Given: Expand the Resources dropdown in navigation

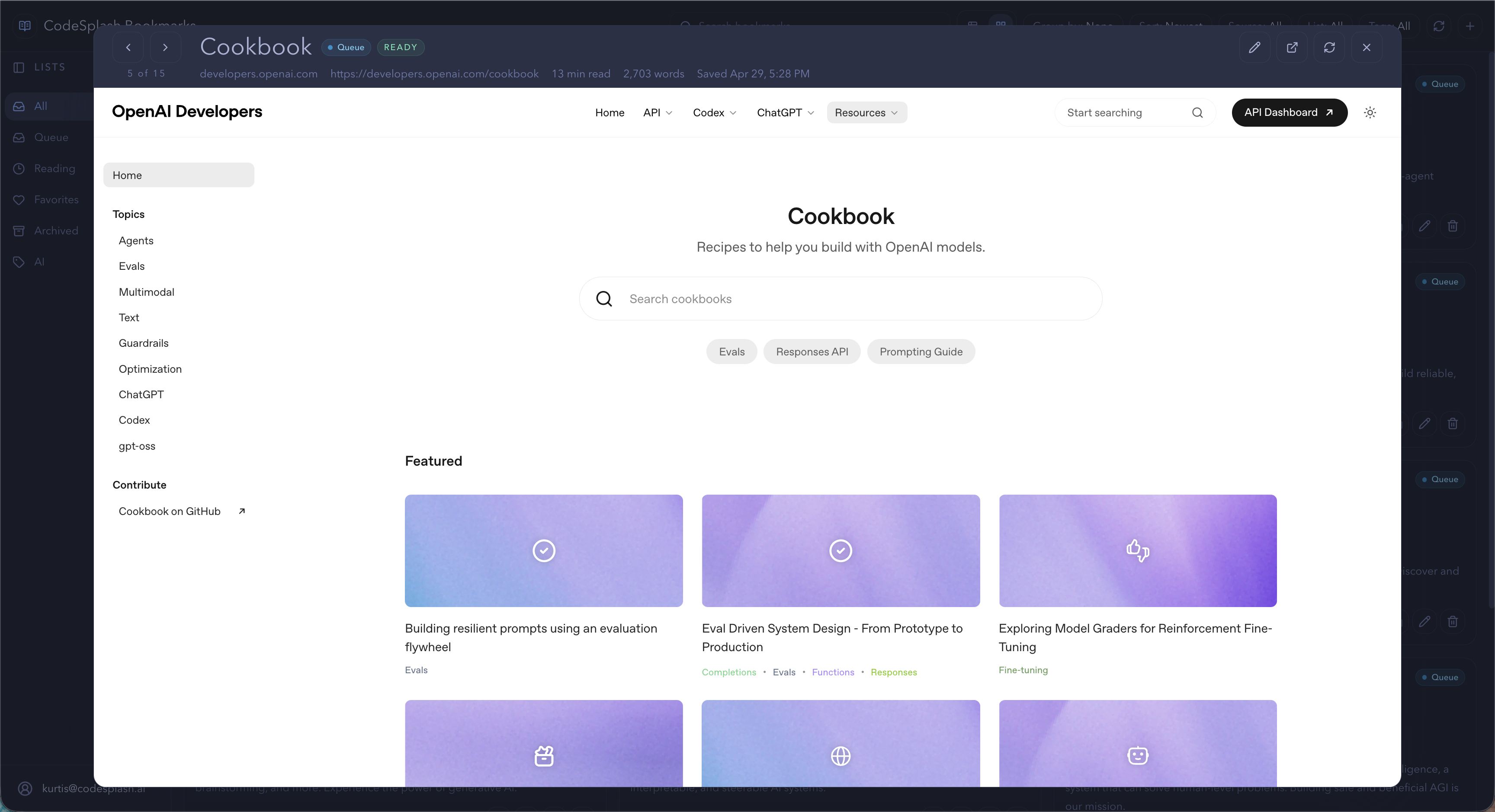Looking at the screenshot, I should (866, 112).
